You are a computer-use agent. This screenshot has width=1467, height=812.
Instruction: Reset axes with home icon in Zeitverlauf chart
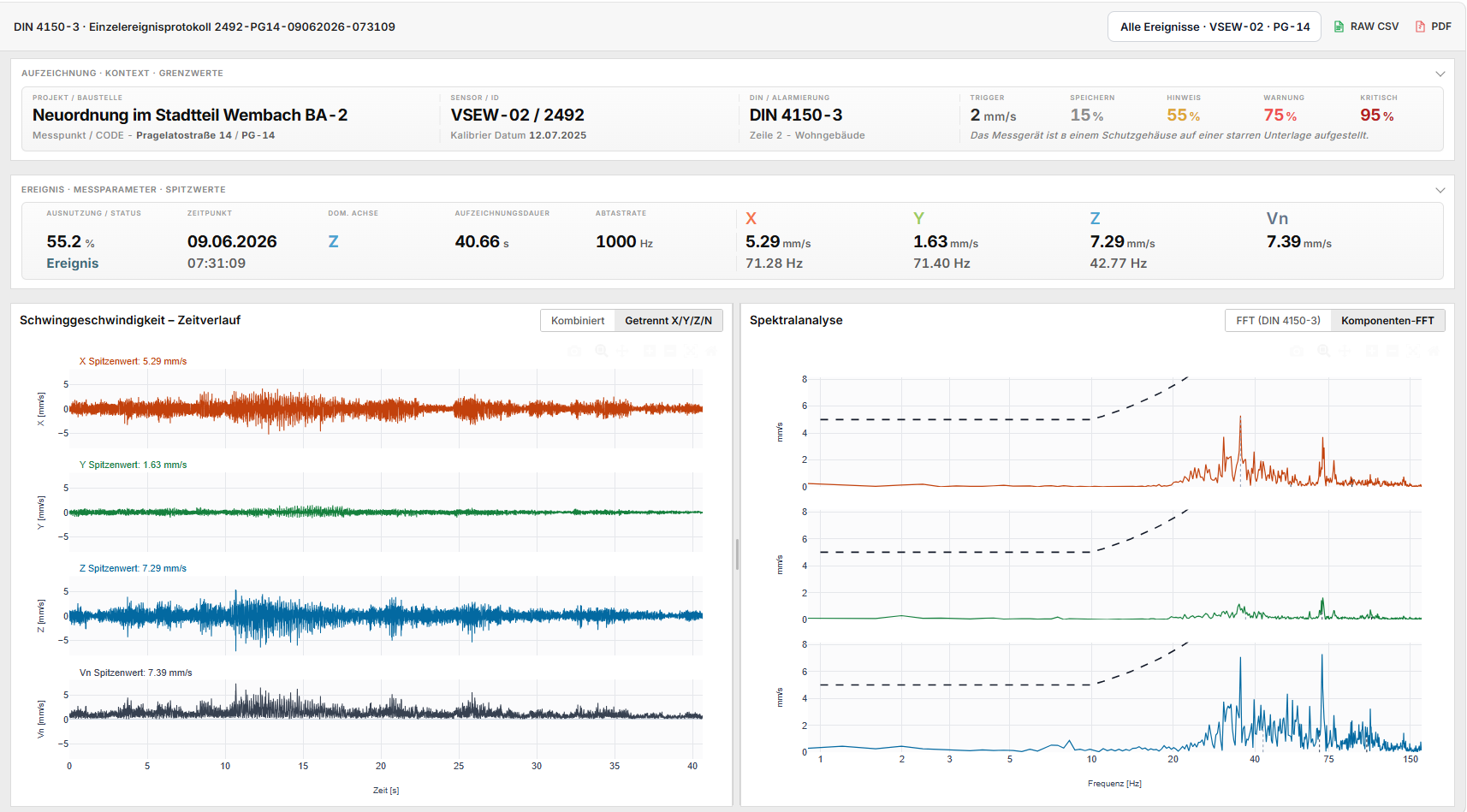711,351
